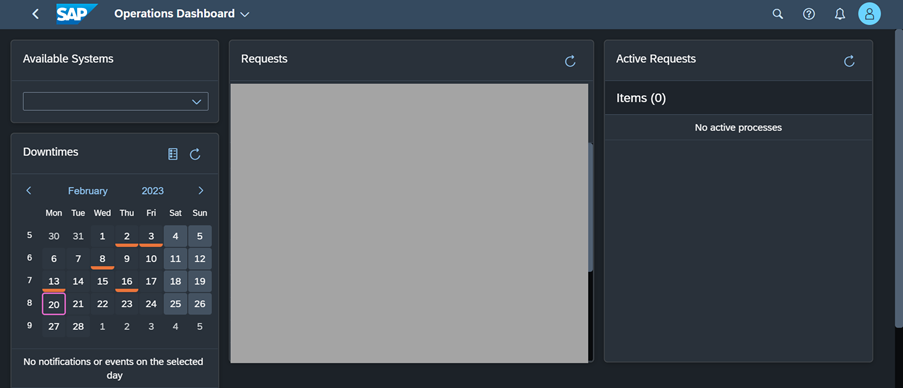Refresh the Requests card
Screen dimensions: 903x388
pos(570,61)
